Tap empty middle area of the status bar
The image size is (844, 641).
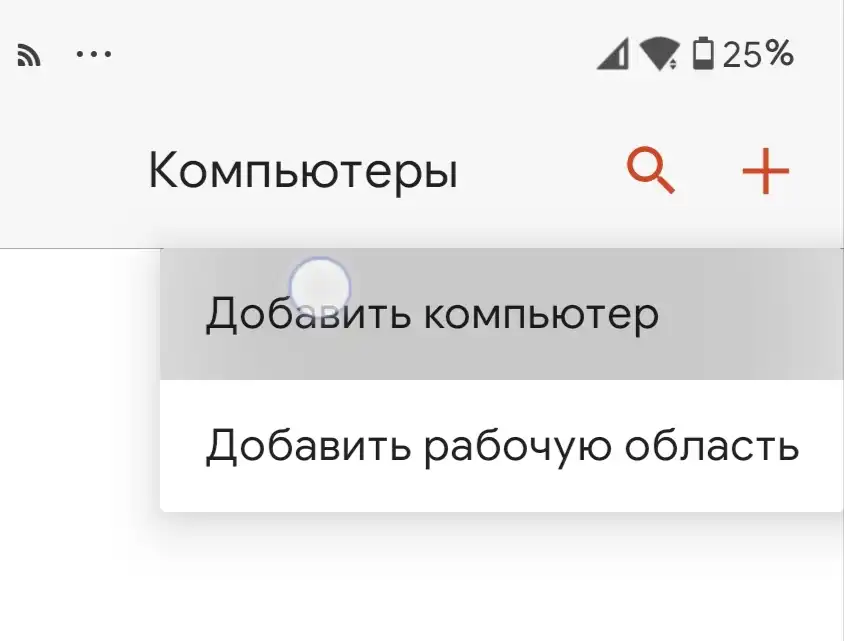coord(350,54)
